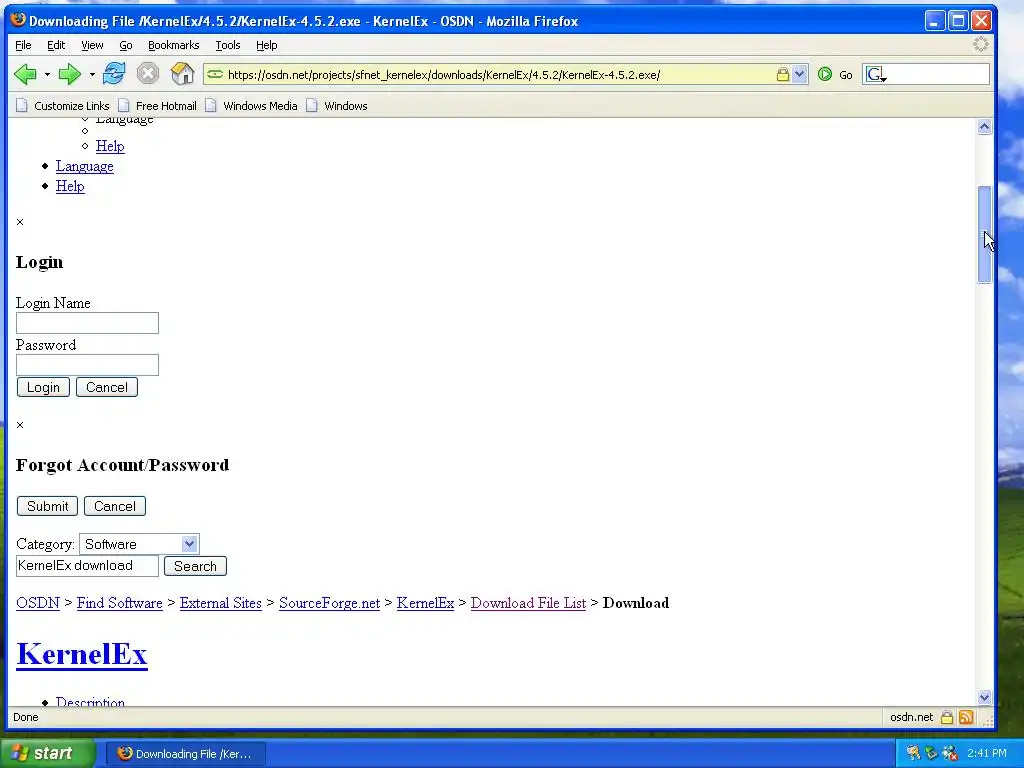Click the Forward arrow navigation button

[69, 74]
